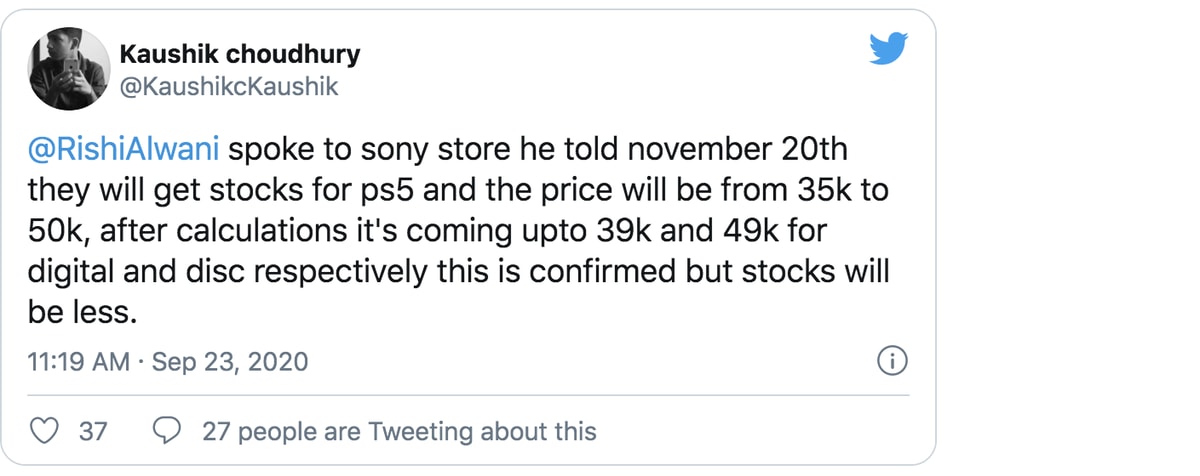
Task: Click the @KaushikcKaushik handle
Action: pyautogui.click(x=228, y=88)
